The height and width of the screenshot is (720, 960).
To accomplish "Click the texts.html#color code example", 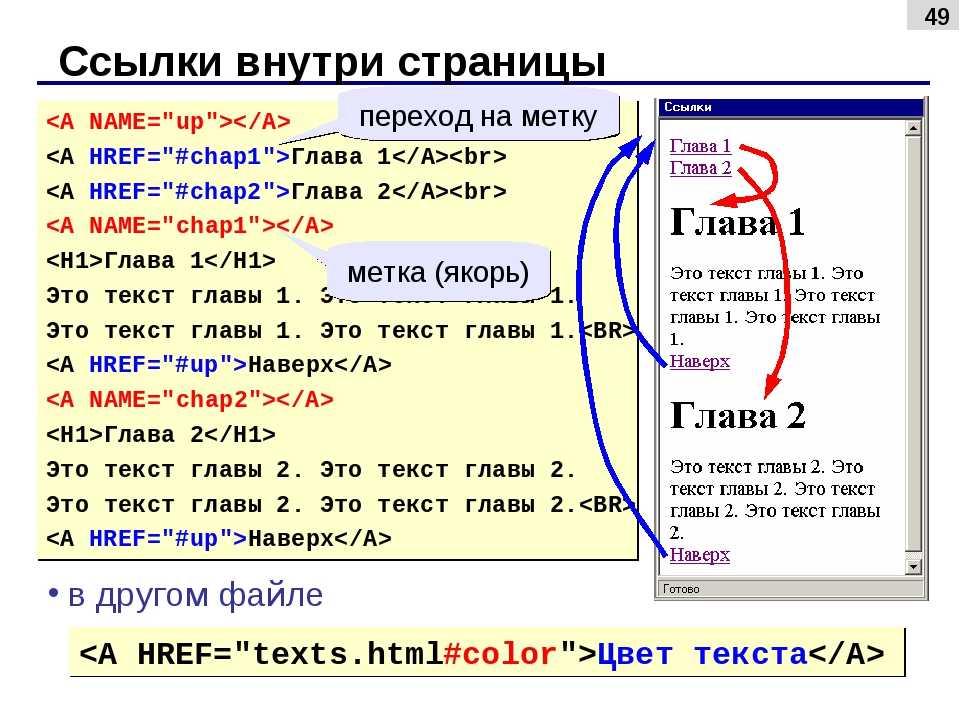I will (x=482, y=654).
